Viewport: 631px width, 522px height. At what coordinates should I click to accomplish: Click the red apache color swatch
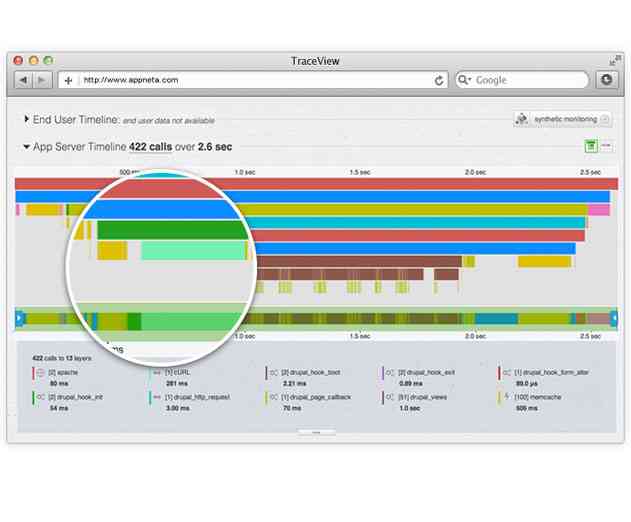point(33,373)
